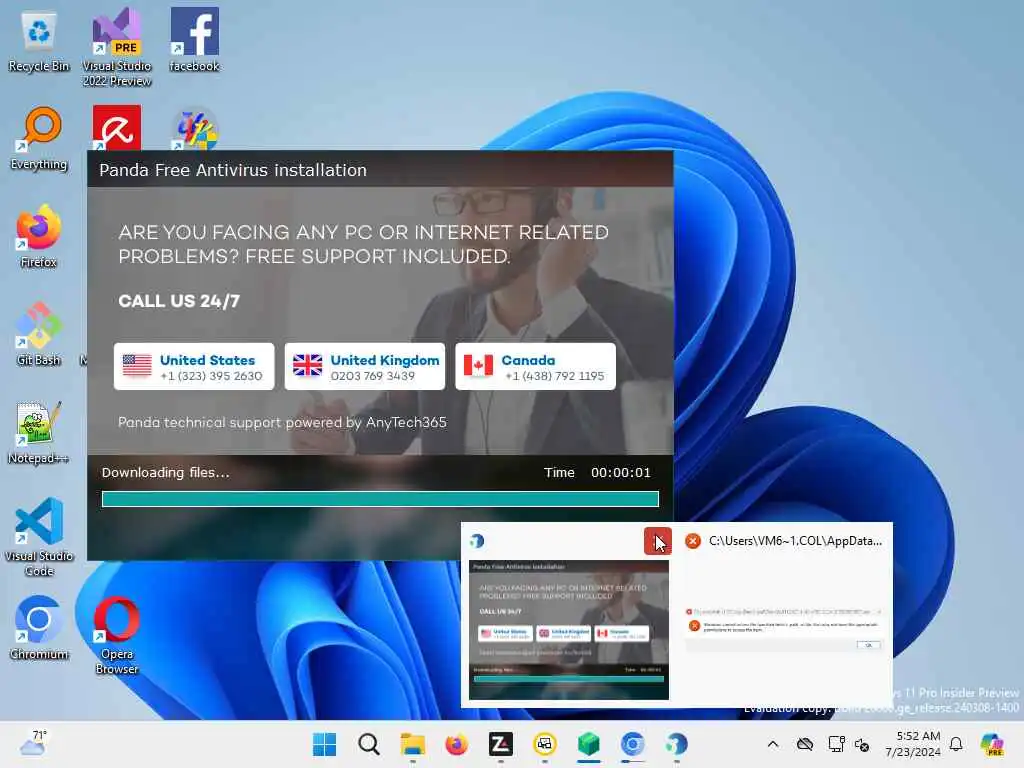The width and height of the screenshot is (1024, 768).
Task: Open File Explorer from the taskbar
Action: coord(413,744)
